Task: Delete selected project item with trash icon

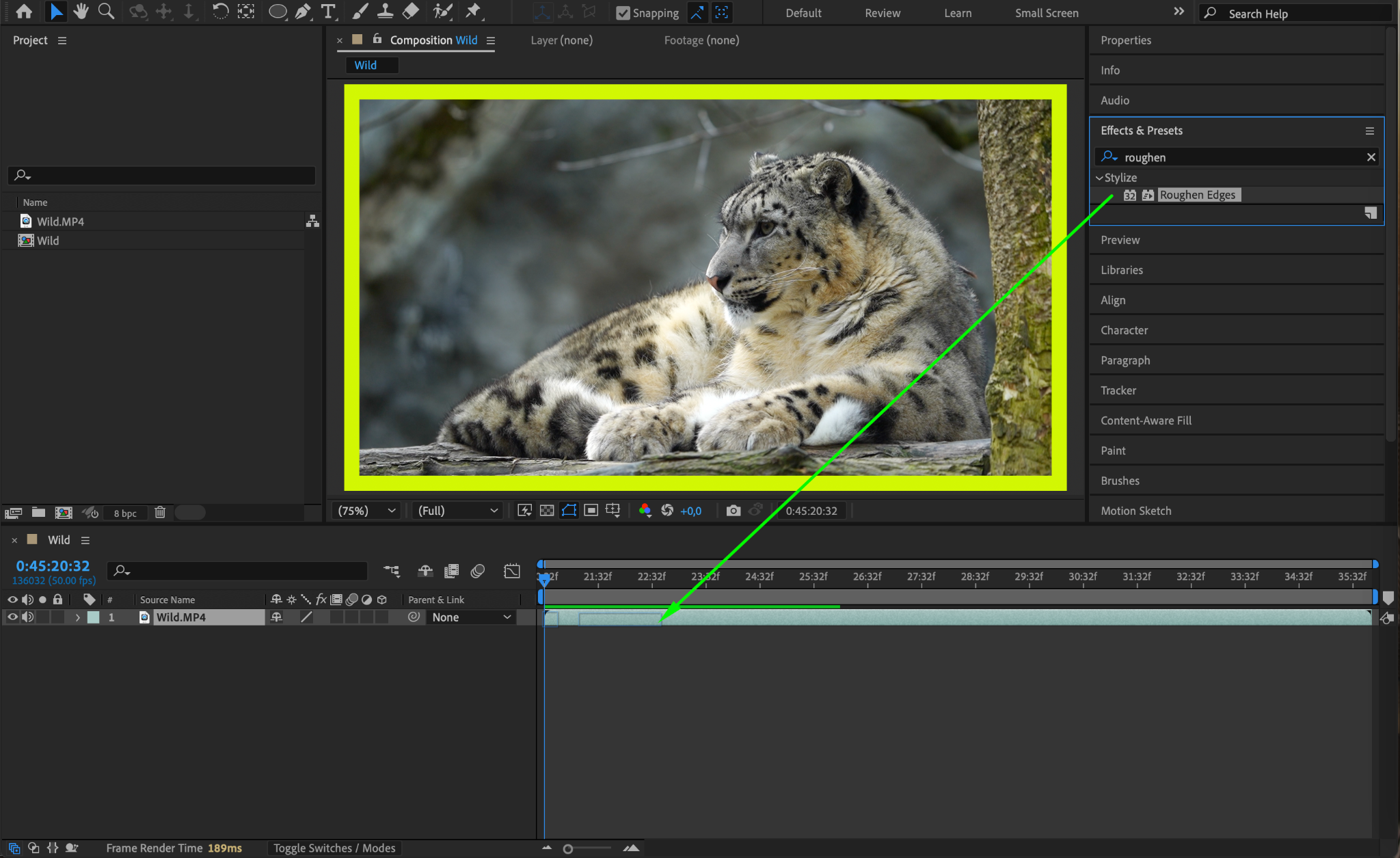Action: tap(160, 512)
